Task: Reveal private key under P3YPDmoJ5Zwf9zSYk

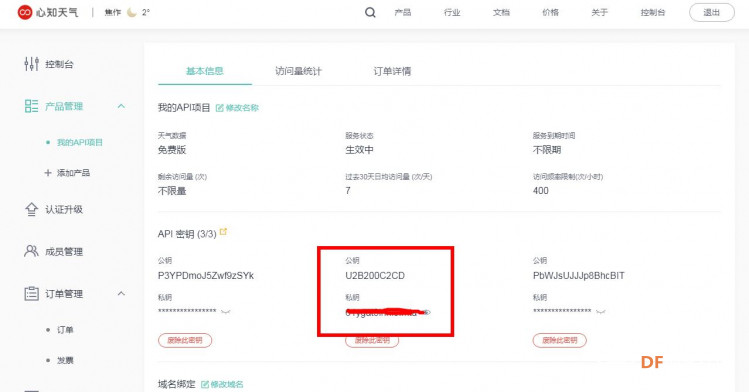Action: (225, 312)
